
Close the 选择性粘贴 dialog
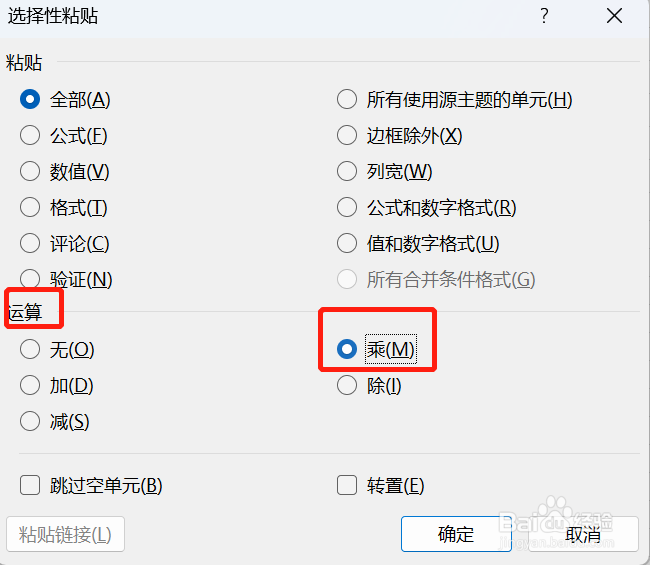(x=614, y=16)
